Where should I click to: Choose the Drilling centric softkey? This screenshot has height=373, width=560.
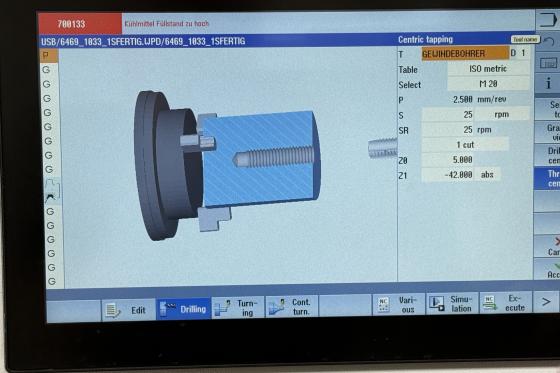click(x=548, y=156)
